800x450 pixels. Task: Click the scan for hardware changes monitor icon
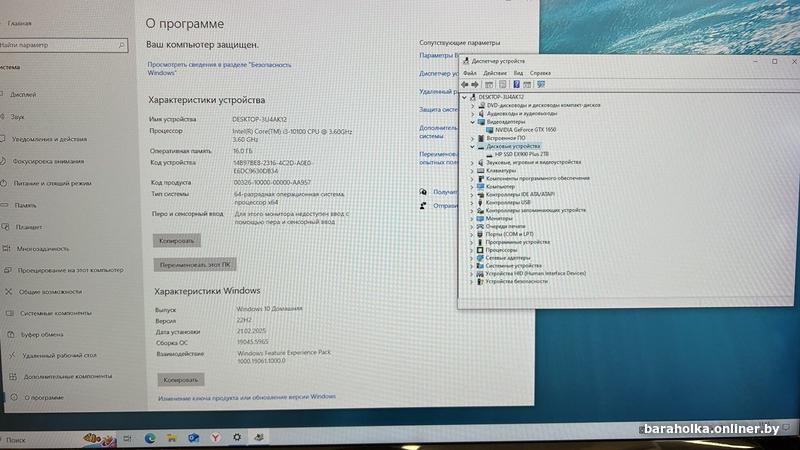[541, 85]
